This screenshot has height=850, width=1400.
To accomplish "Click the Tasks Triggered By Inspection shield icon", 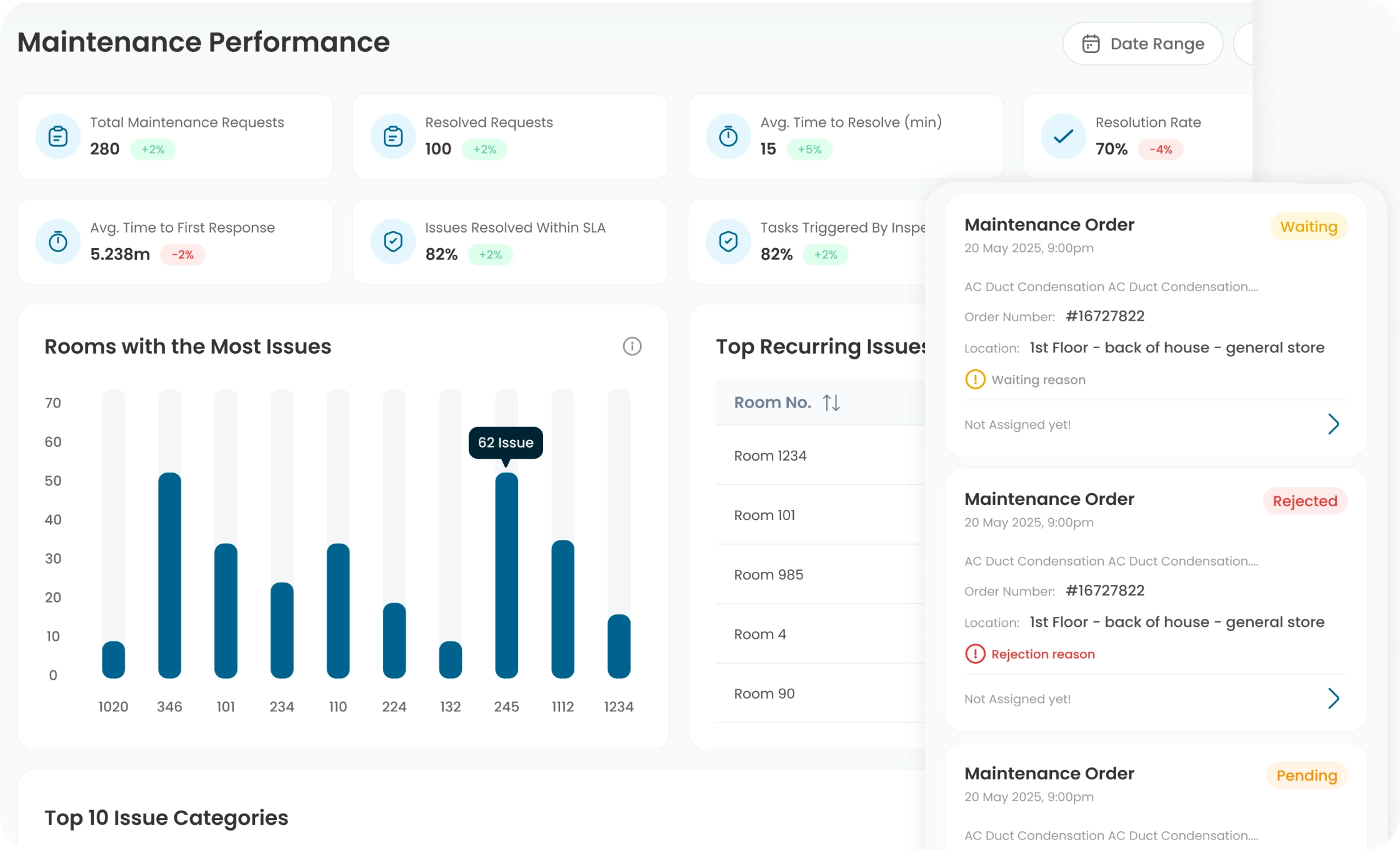I will tap(728, 241).
